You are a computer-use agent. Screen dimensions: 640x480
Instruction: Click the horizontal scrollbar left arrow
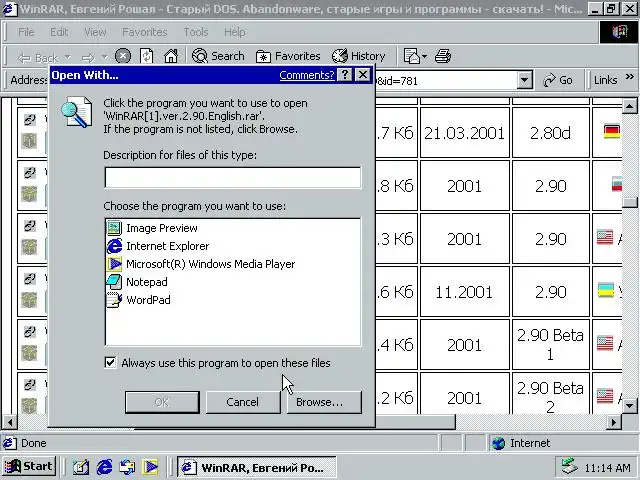point(10,422)
